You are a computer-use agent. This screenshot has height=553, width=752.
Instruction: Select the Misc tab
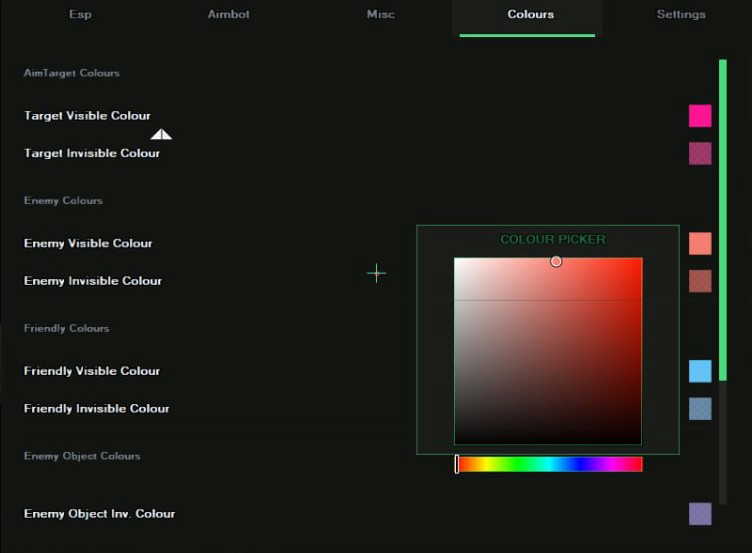click(381, 14)
